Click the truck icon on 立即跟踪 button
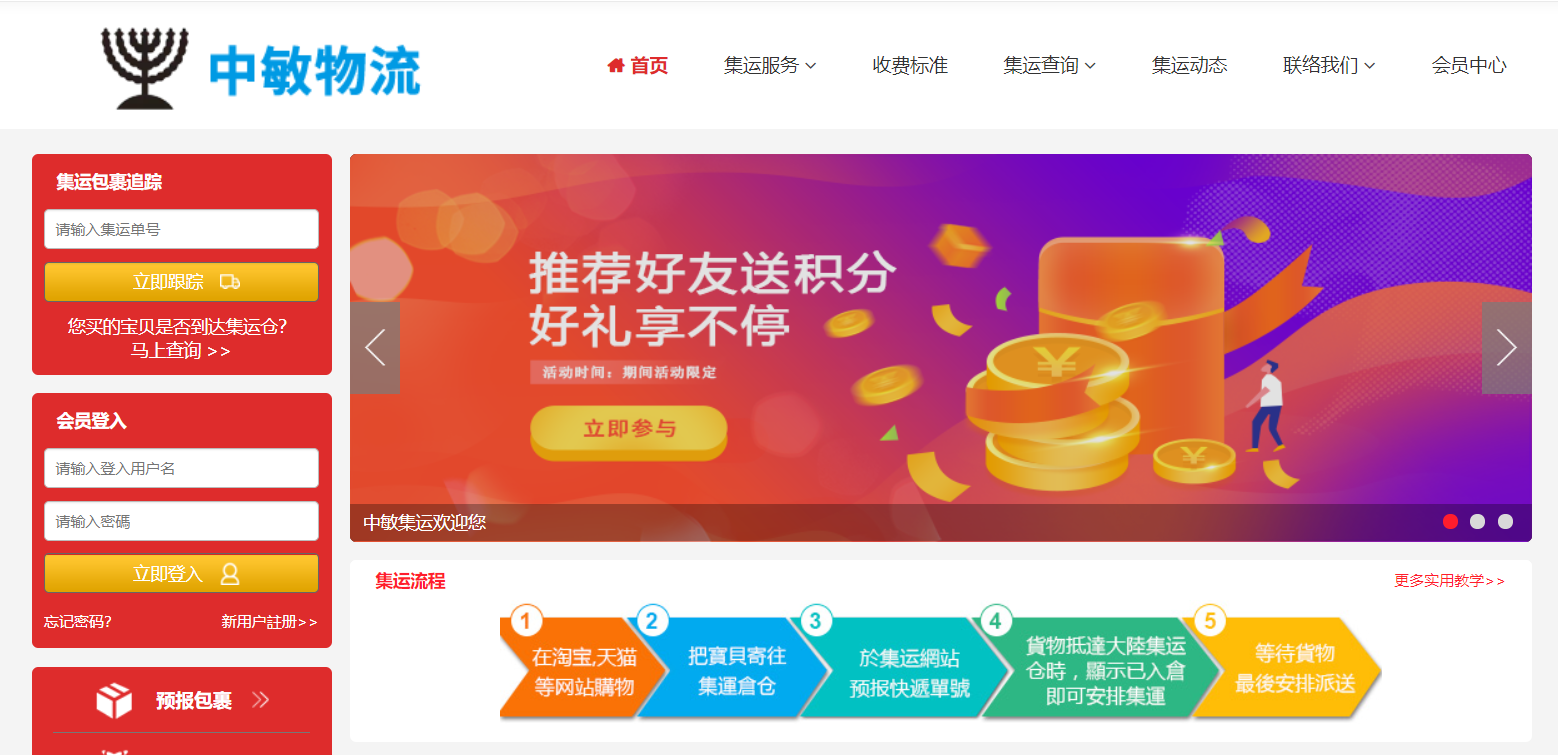 pos(230,282)
